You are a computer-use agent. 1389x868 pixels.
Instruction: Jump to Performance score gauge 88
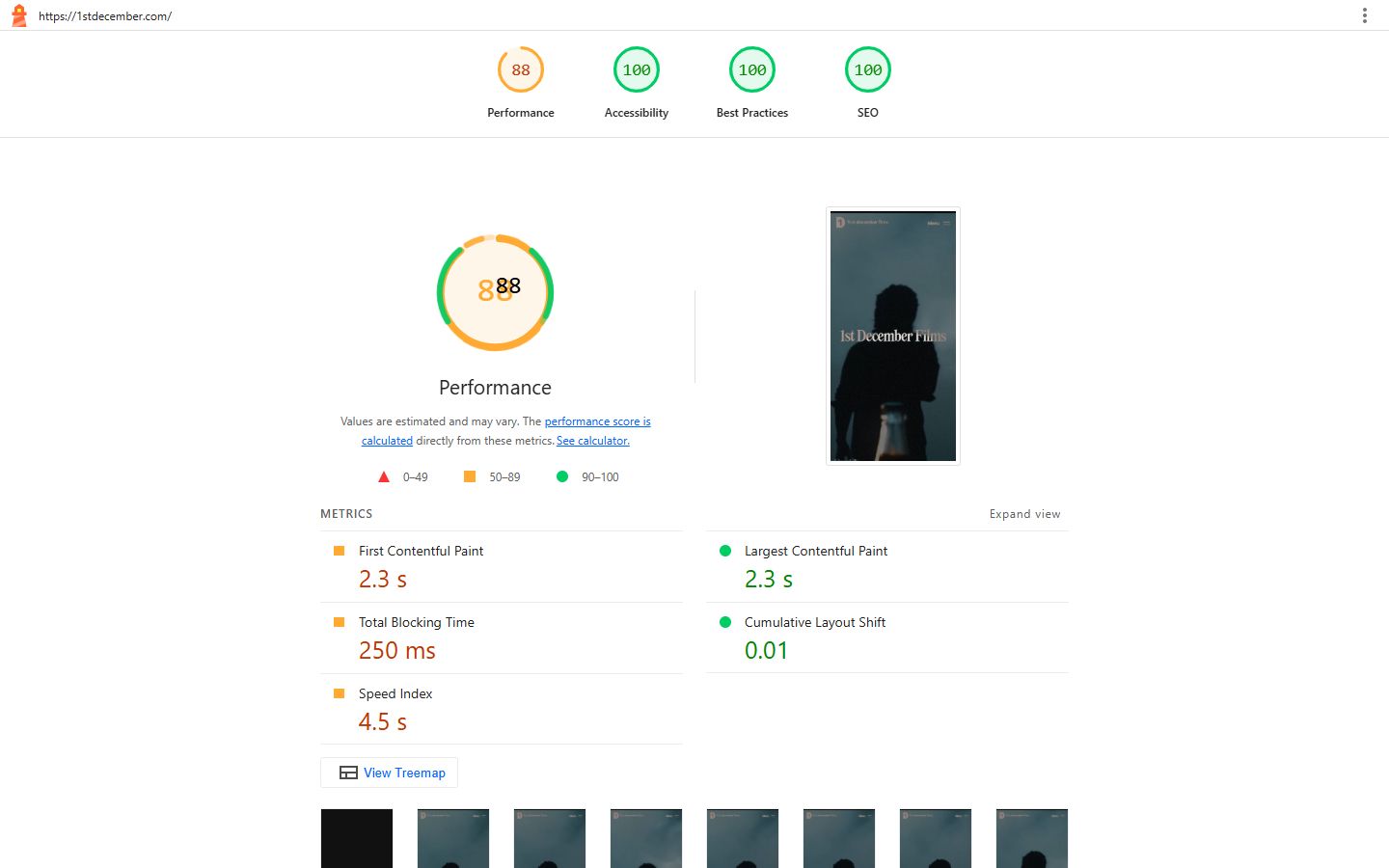tap(521, 83)
